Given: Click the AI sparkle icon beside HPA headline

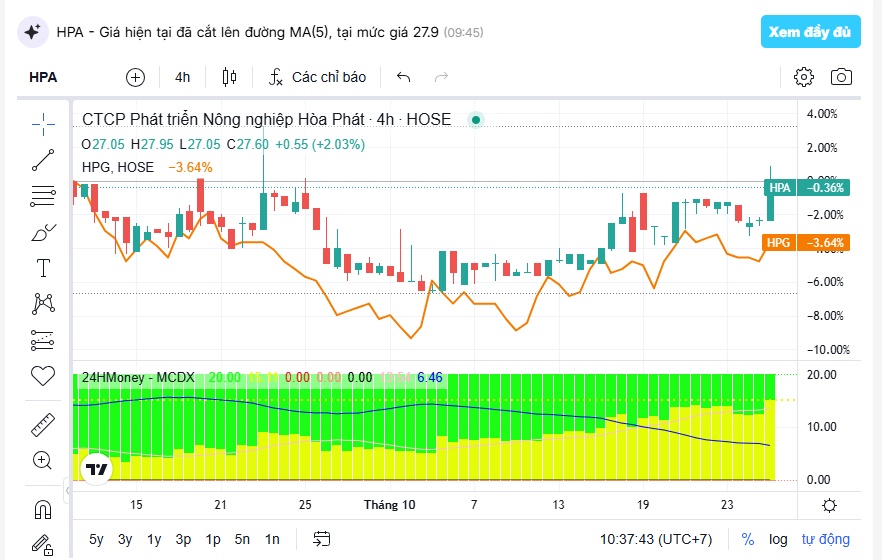Looking at the screenshot, I should coord(33,32).
